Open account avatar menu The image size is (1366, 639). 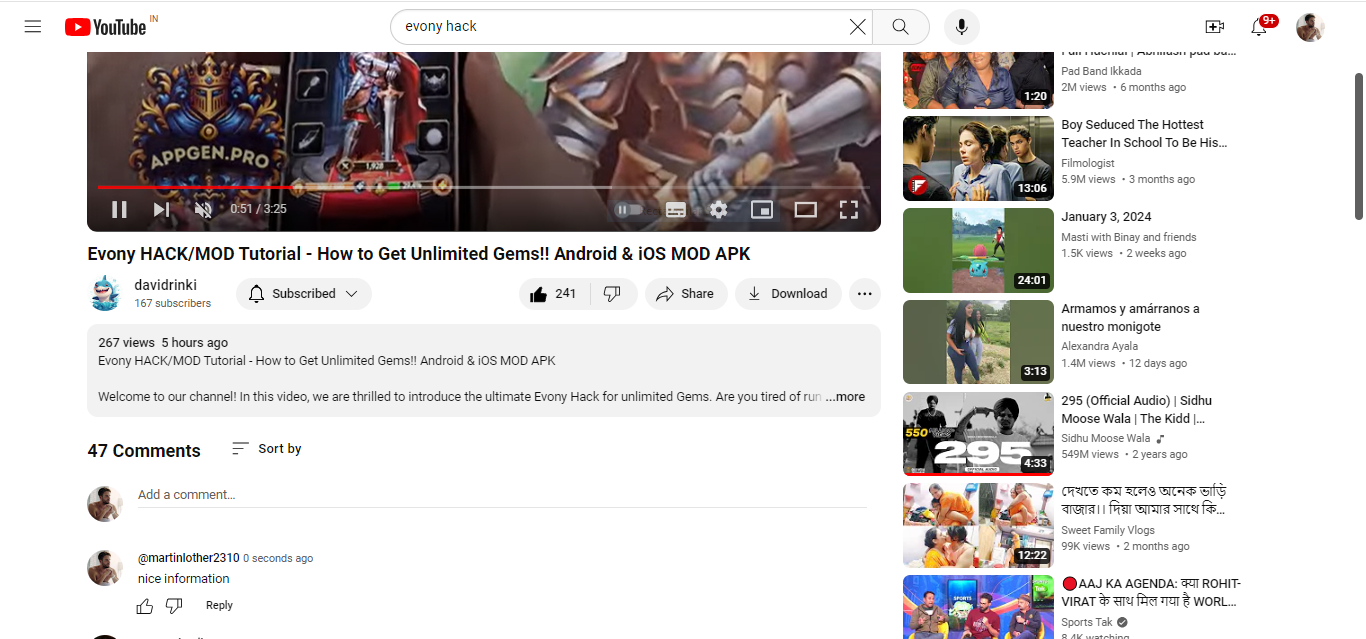click(x=1310, y=27)
